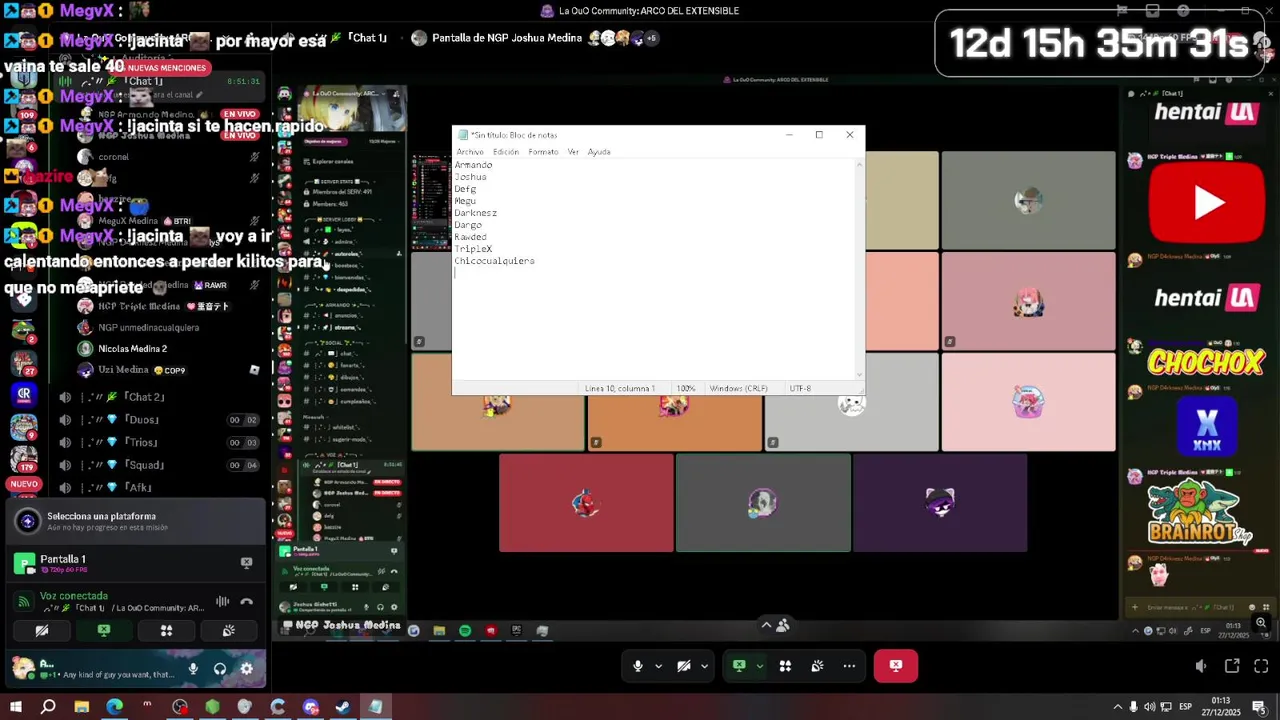Select Nicolas Medina 2 in voice list
The image size is (1280, 720).
click(132, 349)
